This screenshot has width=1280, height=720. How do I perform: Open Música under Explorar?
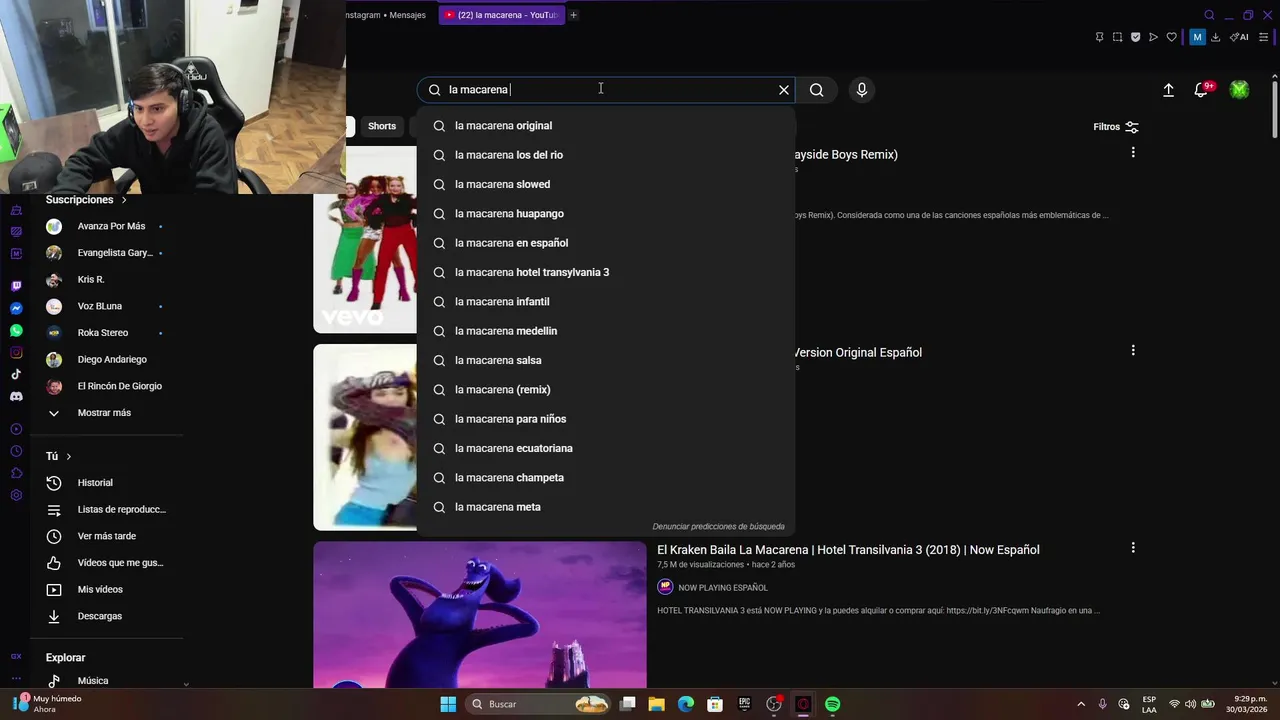(92, 680)
